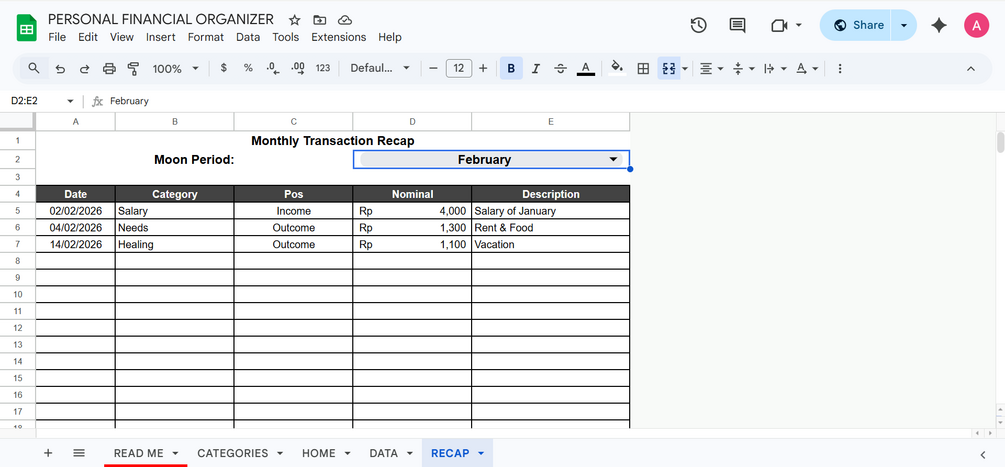Click the font size field
Image resolution: width=1005 pixels, height=467 pixels.
pyautogui.click(x=459, y=68)
